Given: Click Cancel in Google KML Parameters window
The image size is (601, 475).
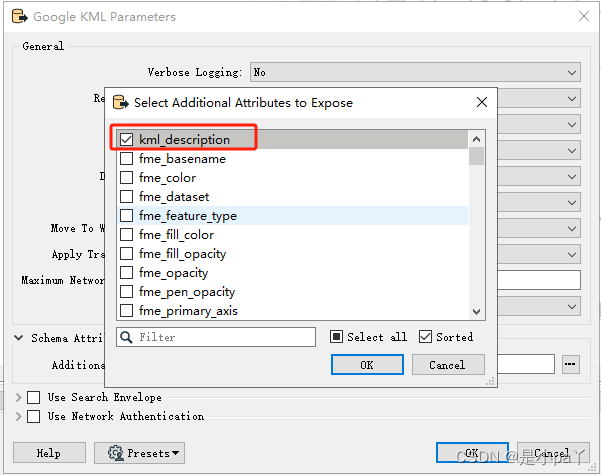Looking at the screenshot, I should pos(553,453).
